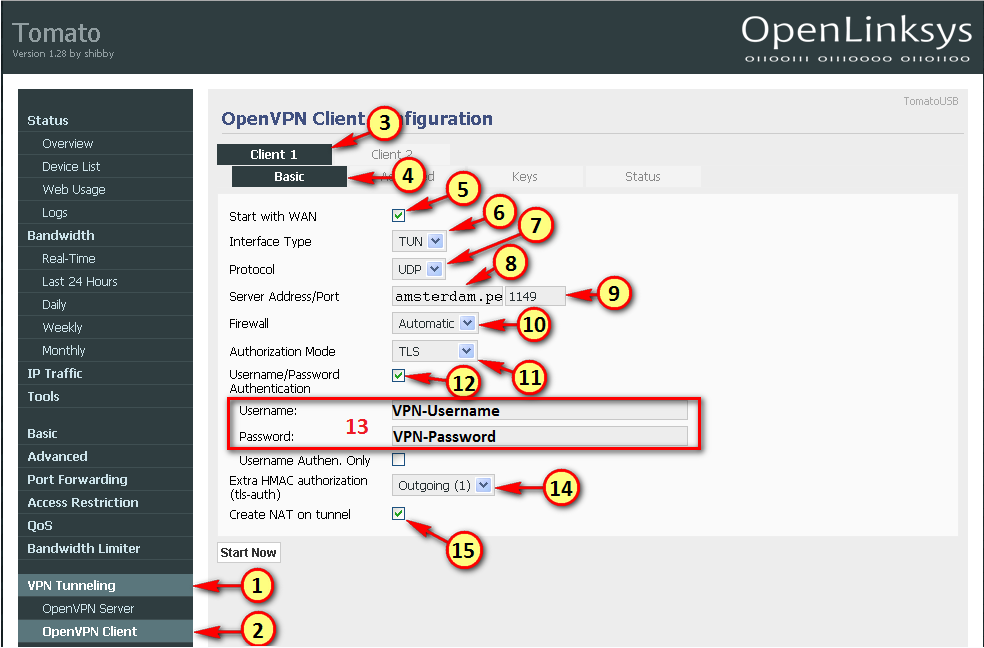Click the Tomato title in header
Image resolution: width=984 pixels, height=648 pixels.
(x=56, y=33)
